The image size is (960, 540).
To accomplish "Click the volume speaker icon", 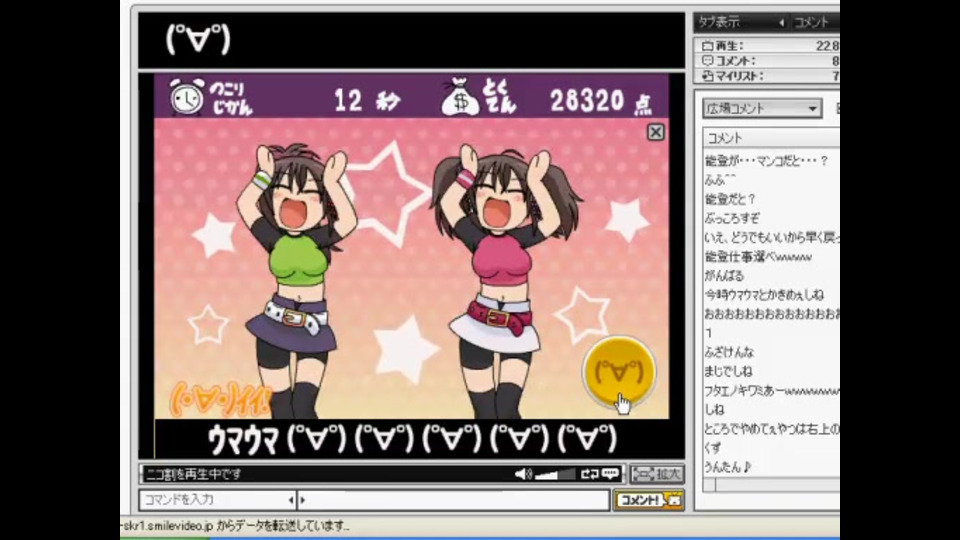I will click(523, 474).
